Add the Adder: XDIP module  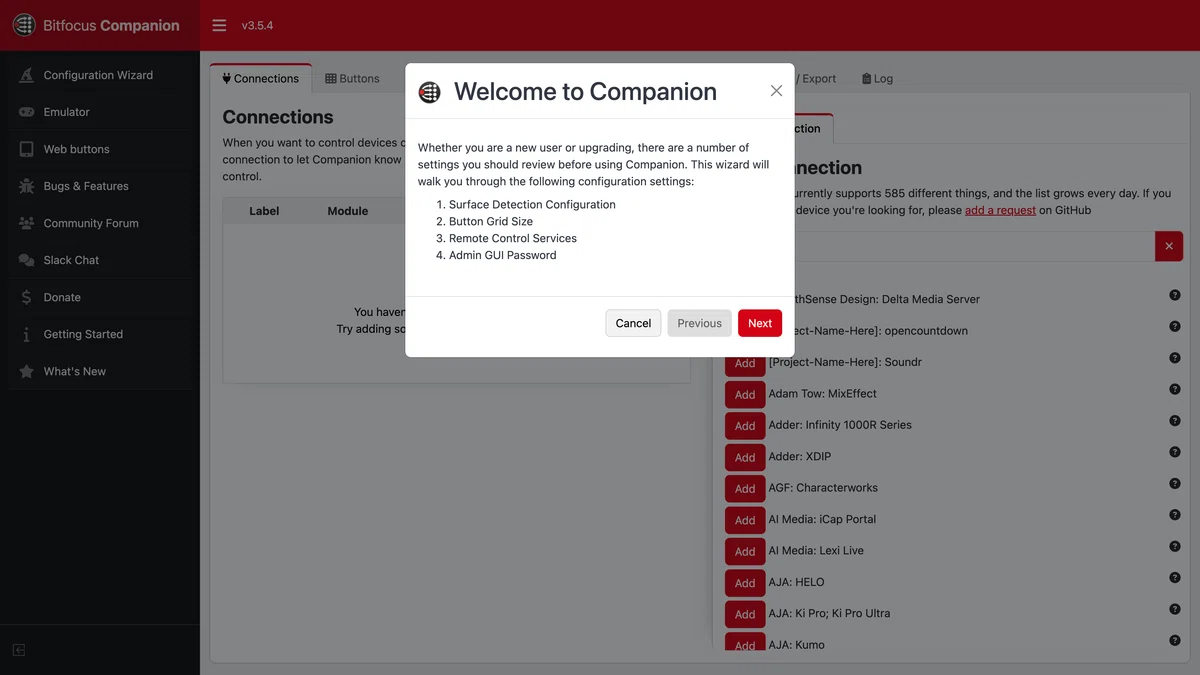point(745,457)
